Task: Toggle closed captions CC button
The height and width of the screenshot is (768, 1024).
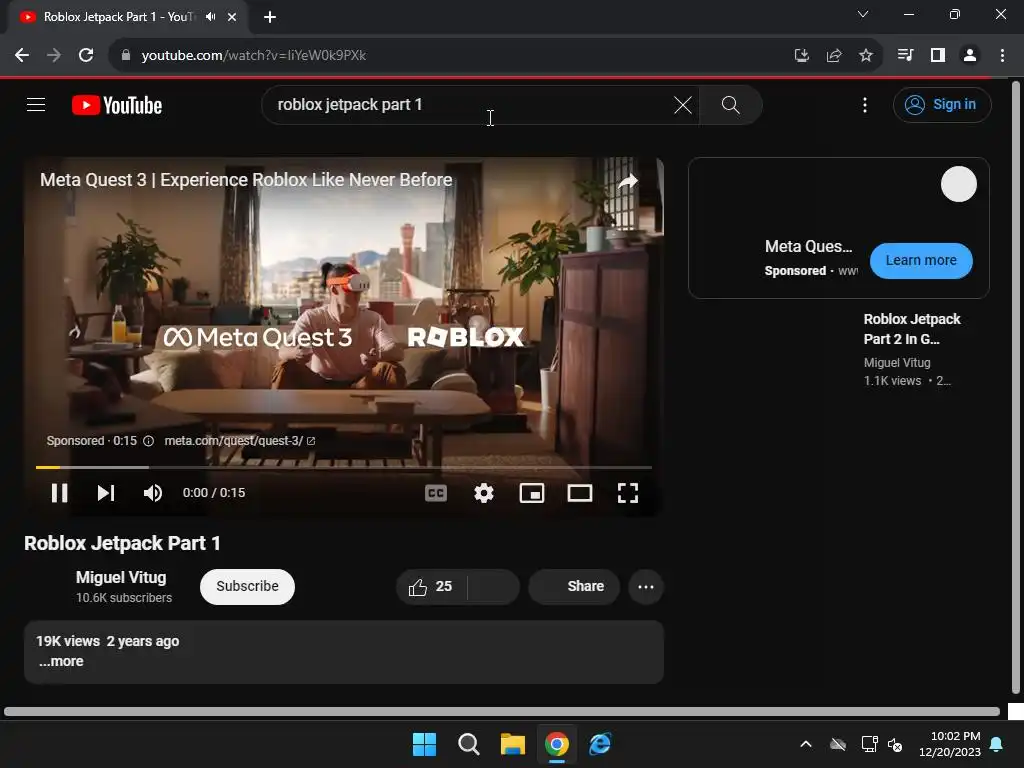Action: coord(436,493)
